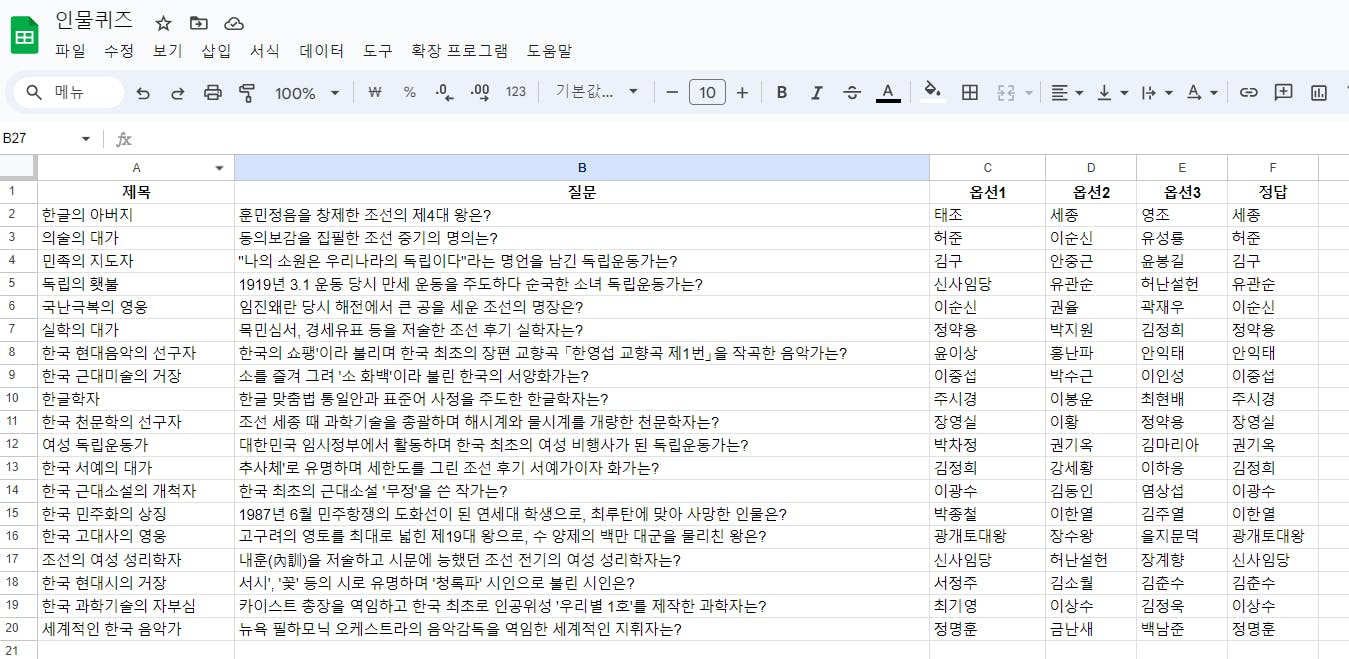This screenshot has height=659, width=1349.
Task: Click the merge cells icon
Action: coord(1006,92)
